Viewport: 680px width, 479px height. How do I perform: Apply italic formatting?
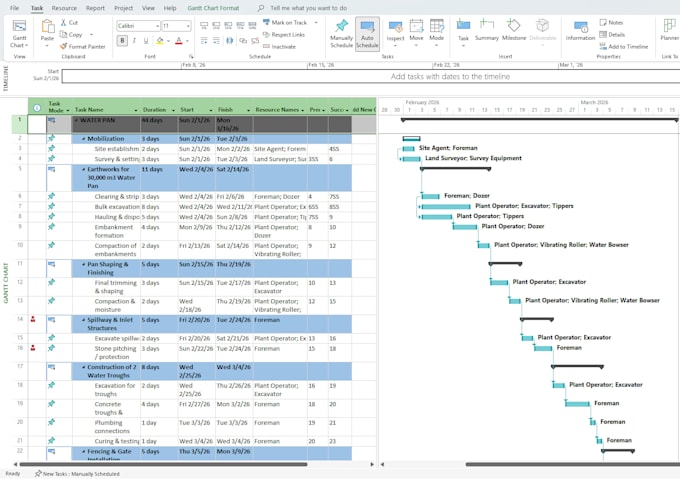pyautogui.click(x=134, y=41)
